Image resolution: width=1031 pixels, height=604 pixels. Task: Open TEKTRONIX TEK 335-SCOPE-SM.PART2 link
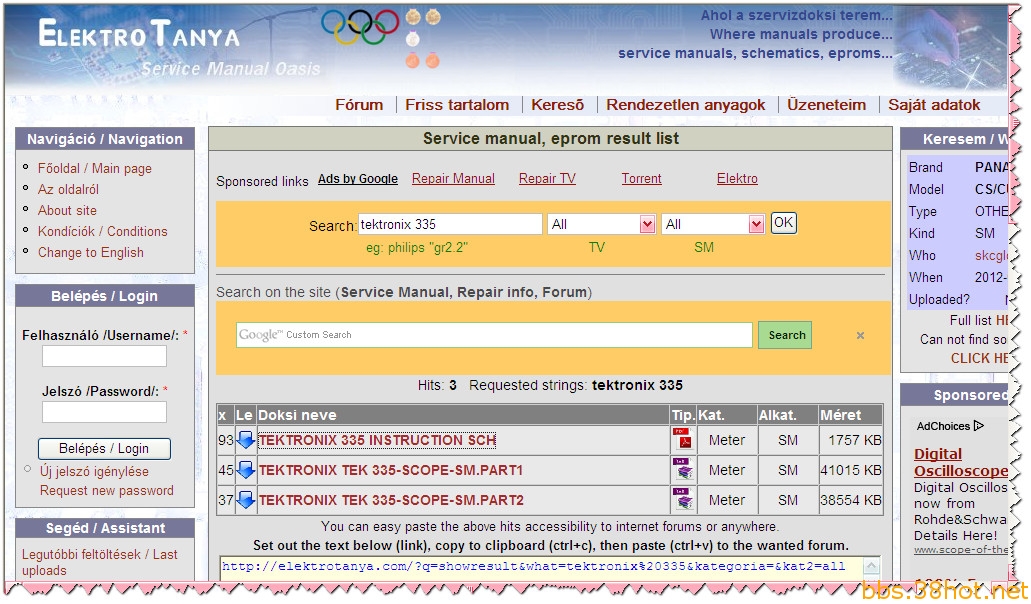[391, 500]
